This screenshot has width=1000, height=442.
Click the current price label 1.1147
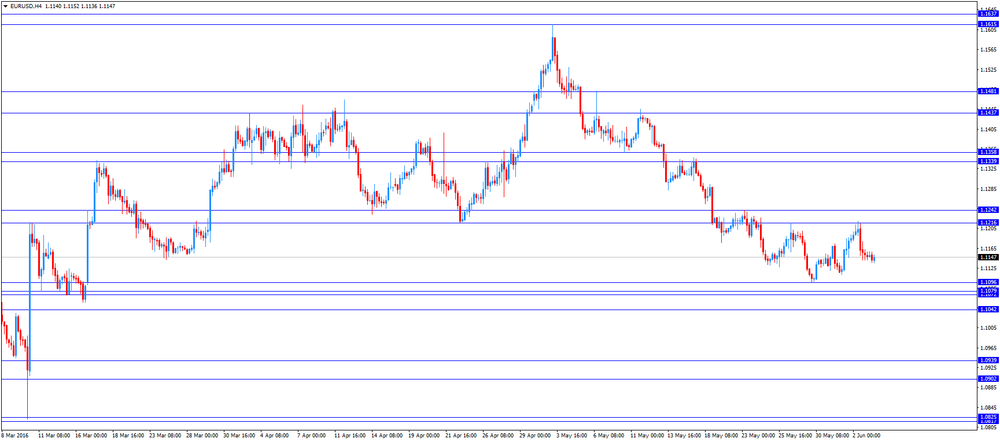coord(987,257)
